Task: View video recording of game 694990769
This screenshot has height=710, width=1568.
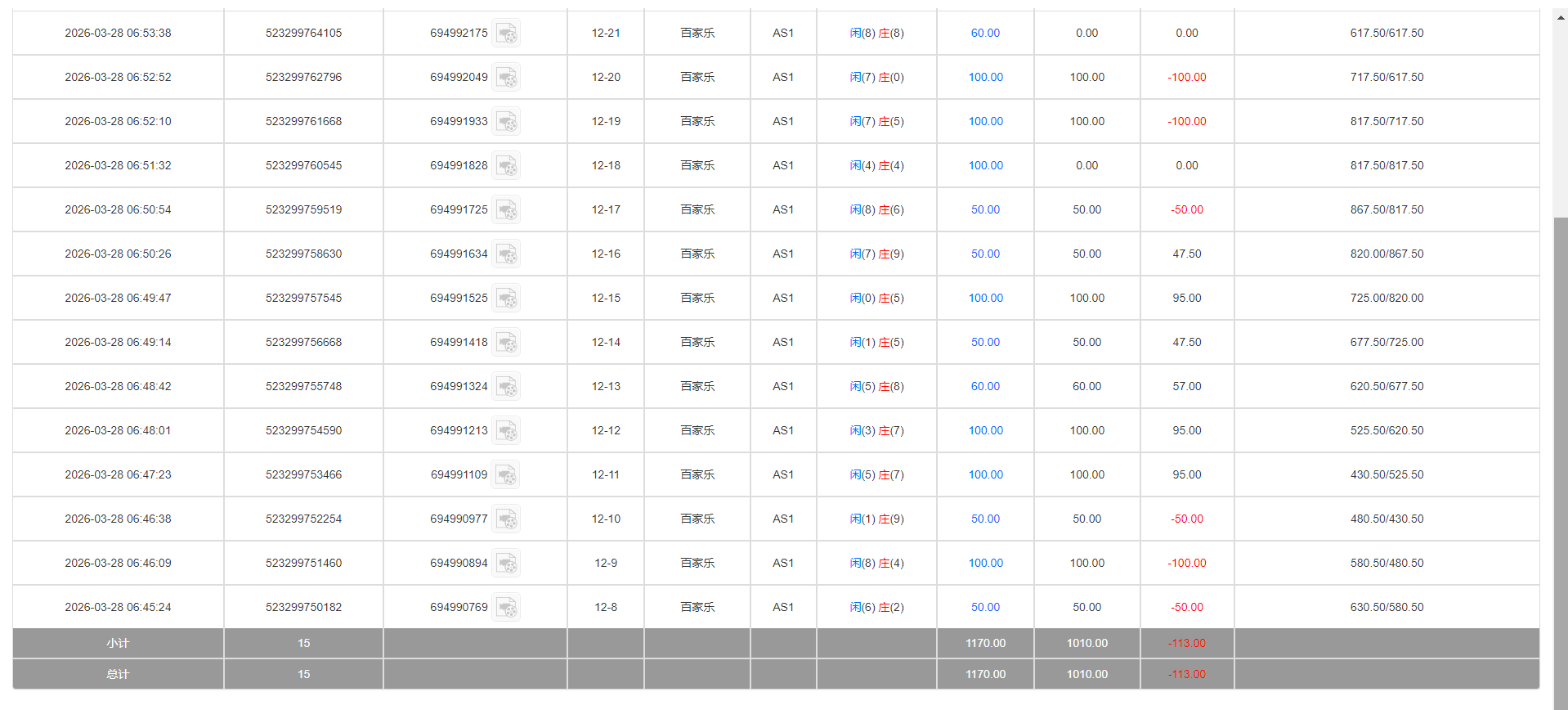Action: (506, 608)
